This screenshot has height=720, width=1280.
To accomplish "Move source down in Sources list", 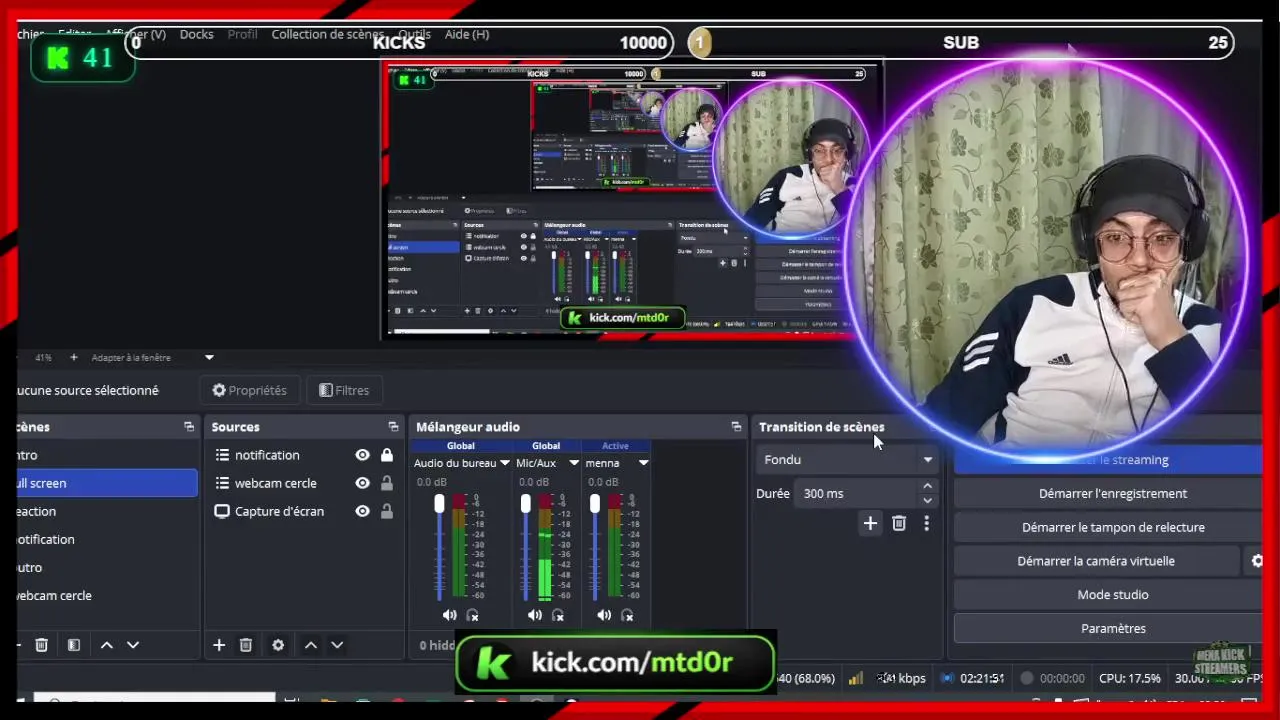I will point(337,645).
